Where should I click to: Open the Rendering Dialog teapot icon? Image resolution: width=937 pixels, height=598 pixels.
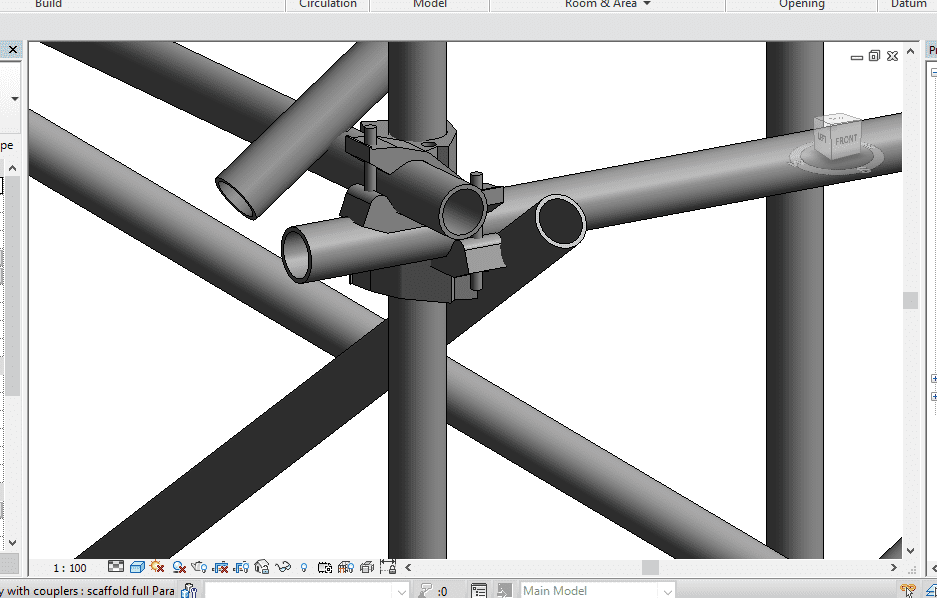coord(200,568)
